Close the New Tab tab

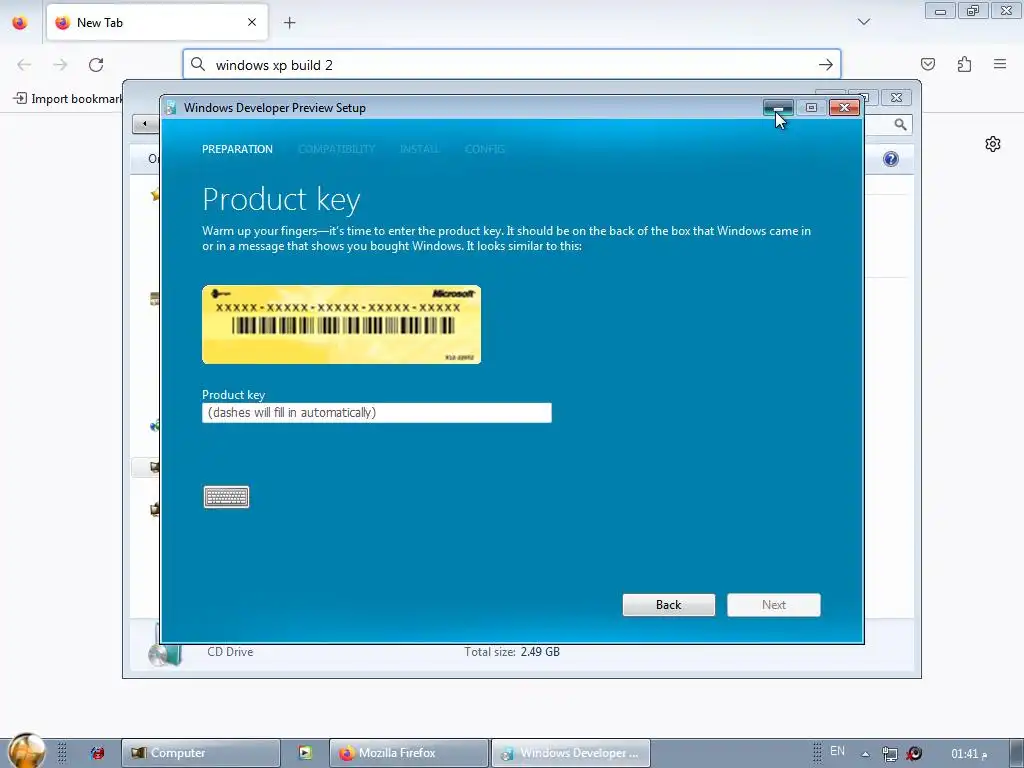coord(252,22)
